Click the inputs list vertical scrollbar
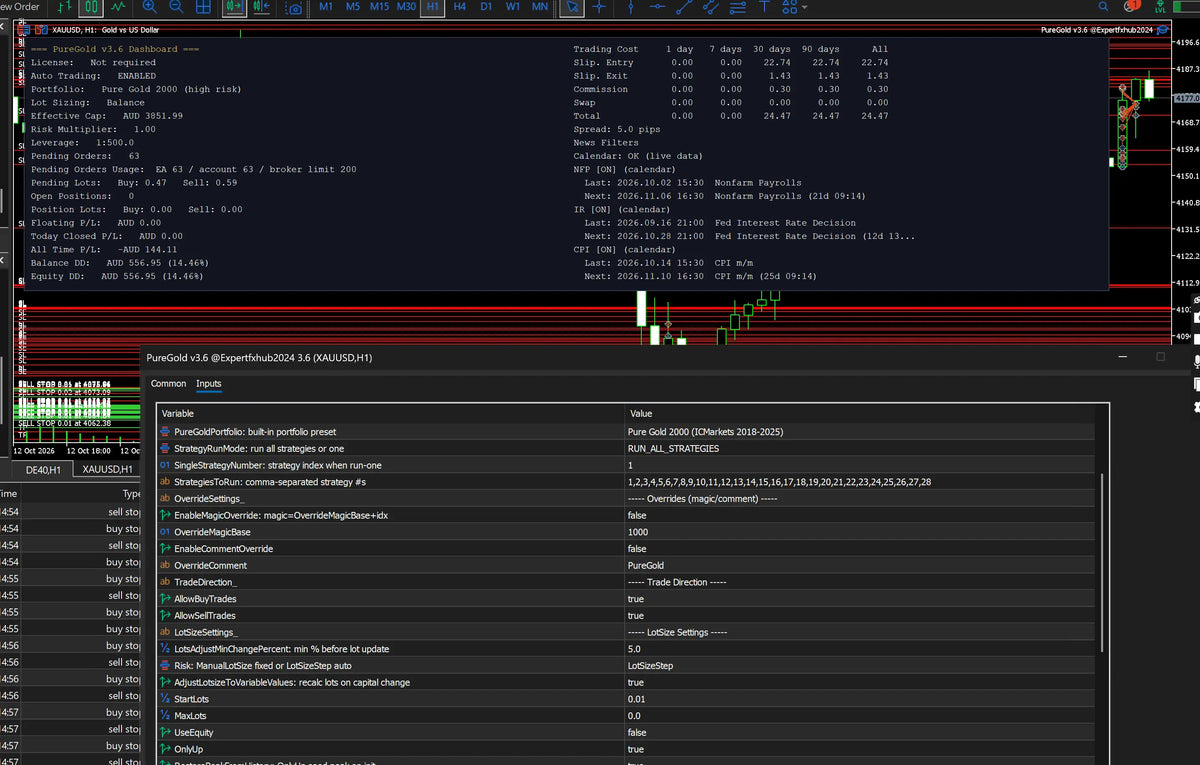 pyautogui.click(x=1103, y=563)
